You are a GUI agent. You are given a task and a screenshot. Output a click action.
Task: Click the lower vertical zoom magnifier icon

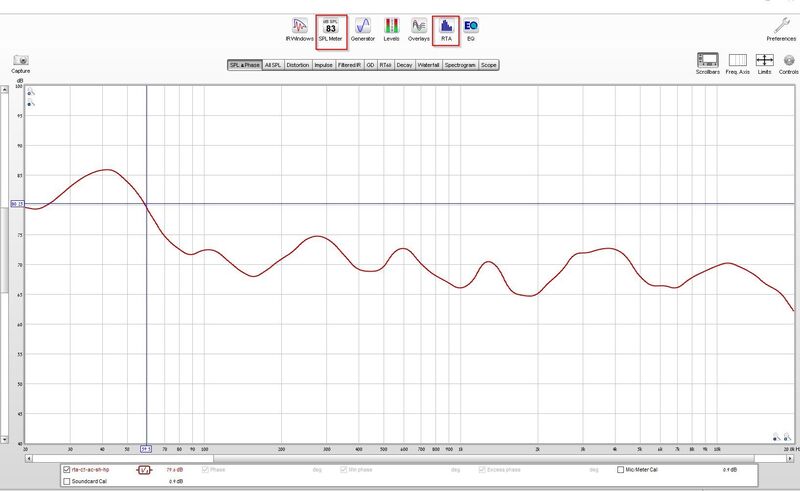(x=31, y=104)
